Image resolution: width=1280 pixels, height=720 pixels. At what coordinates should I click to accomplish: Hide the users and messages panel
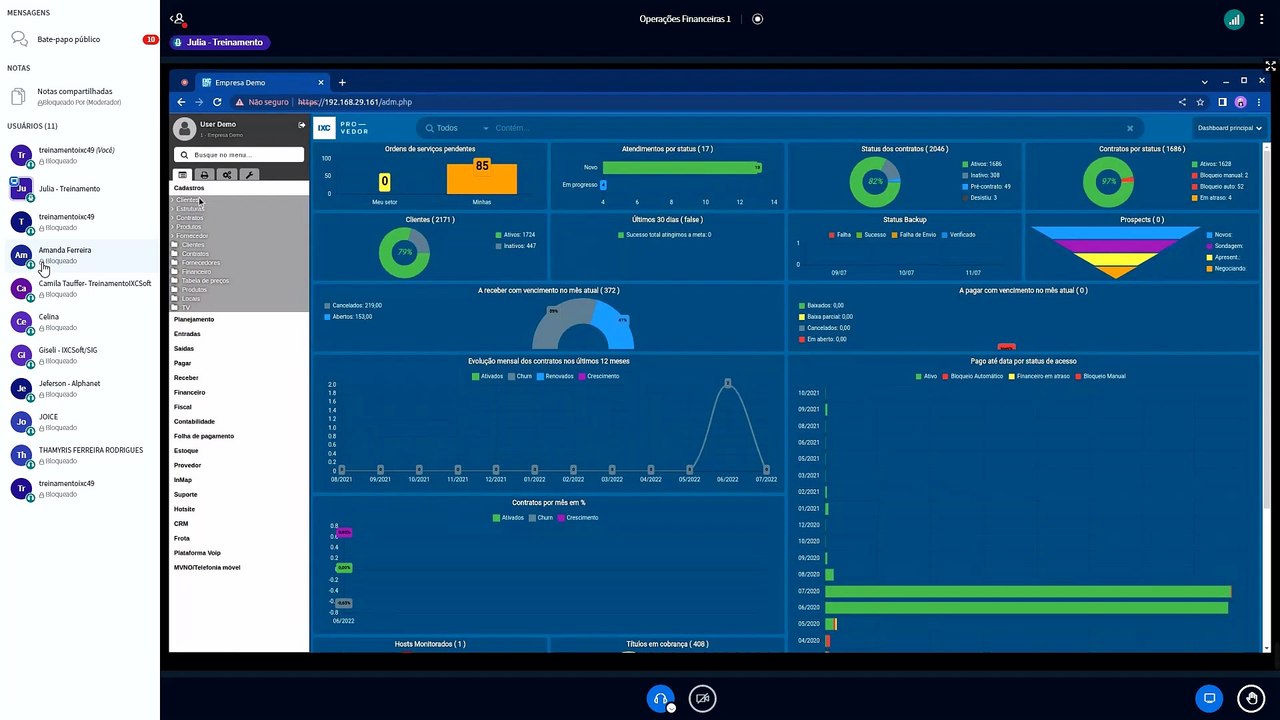(177, 19)
